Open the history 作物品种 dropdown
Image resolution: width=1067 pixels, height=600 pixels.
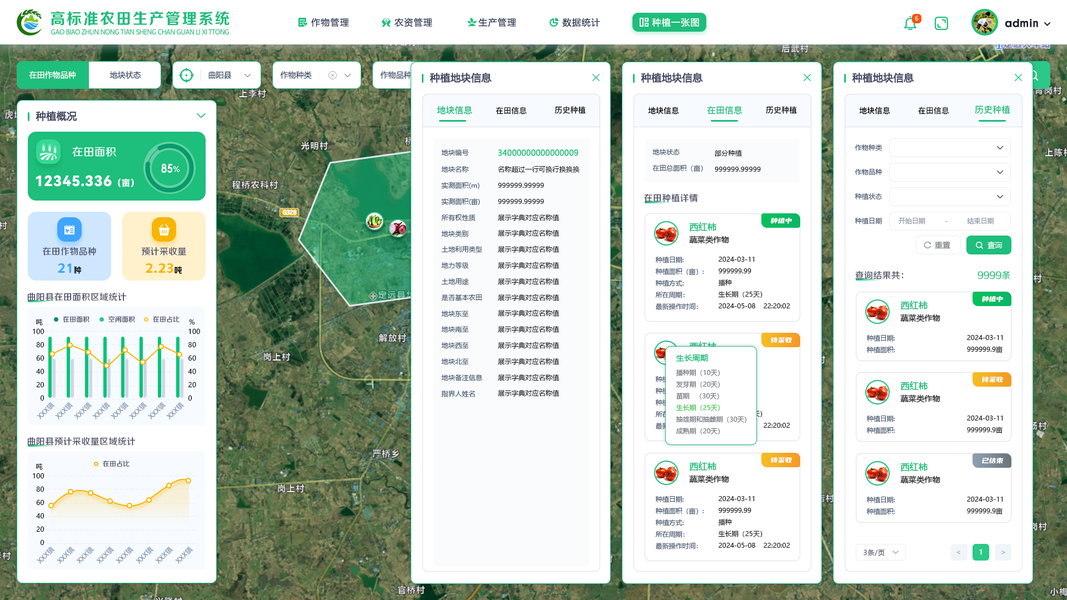[x=950, y=172]
